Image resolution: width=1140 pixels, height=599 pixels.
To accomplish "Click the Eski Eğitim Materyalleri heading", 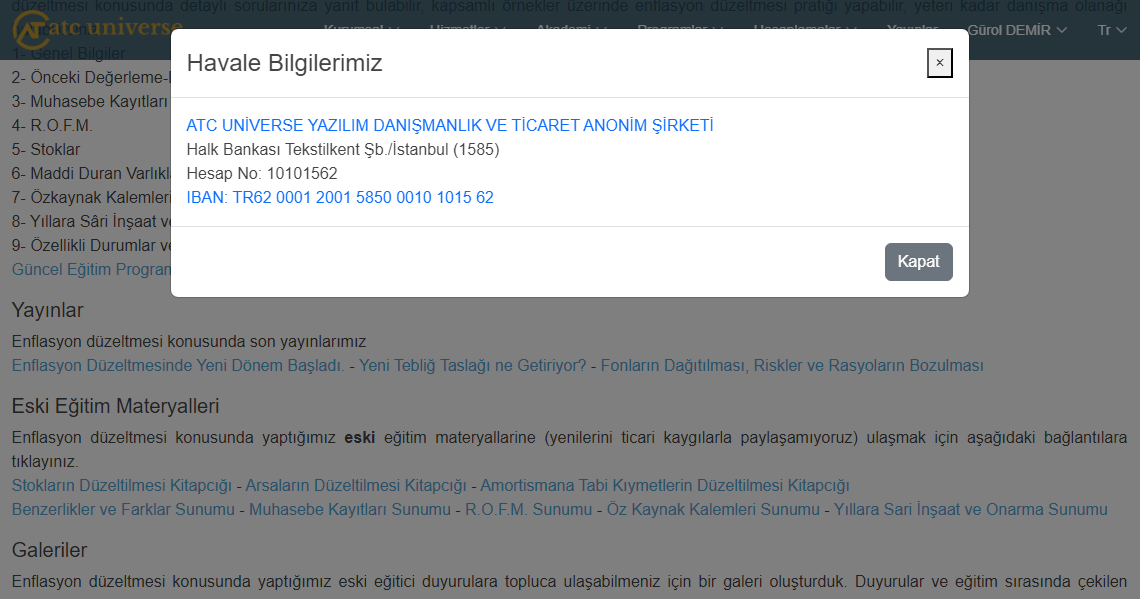I will click(x=115, y=406).
